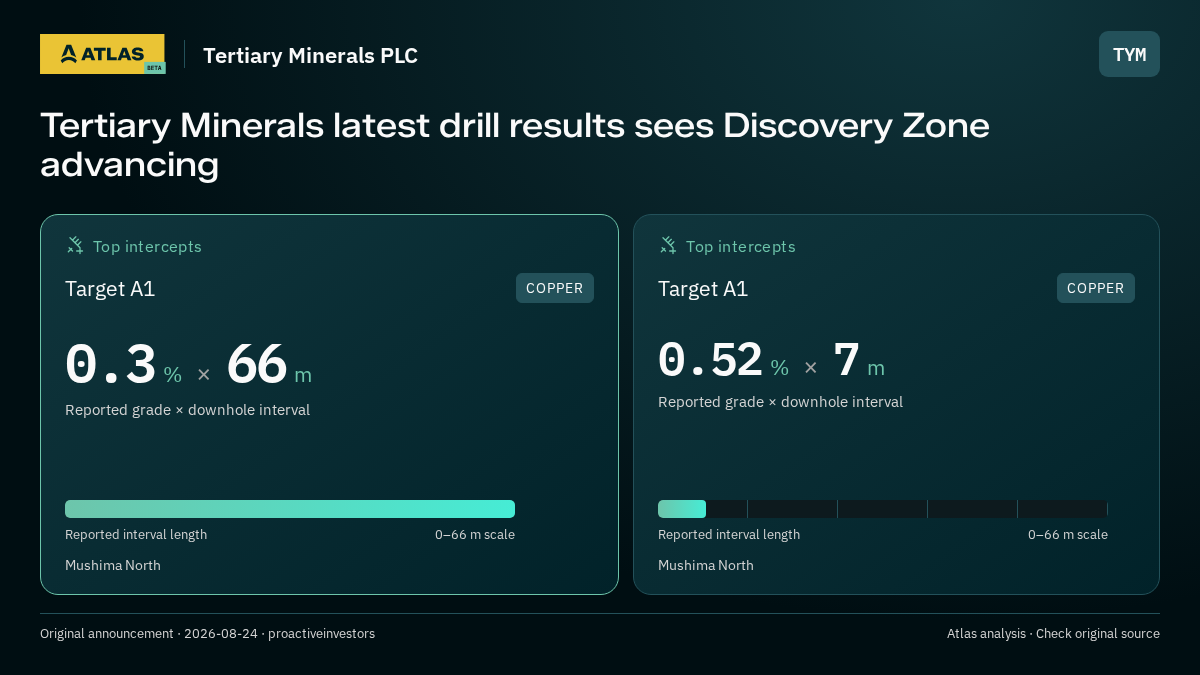Click the COPPER tag on the 7 m card
1200x675 pixels.
coord(1096,288)
